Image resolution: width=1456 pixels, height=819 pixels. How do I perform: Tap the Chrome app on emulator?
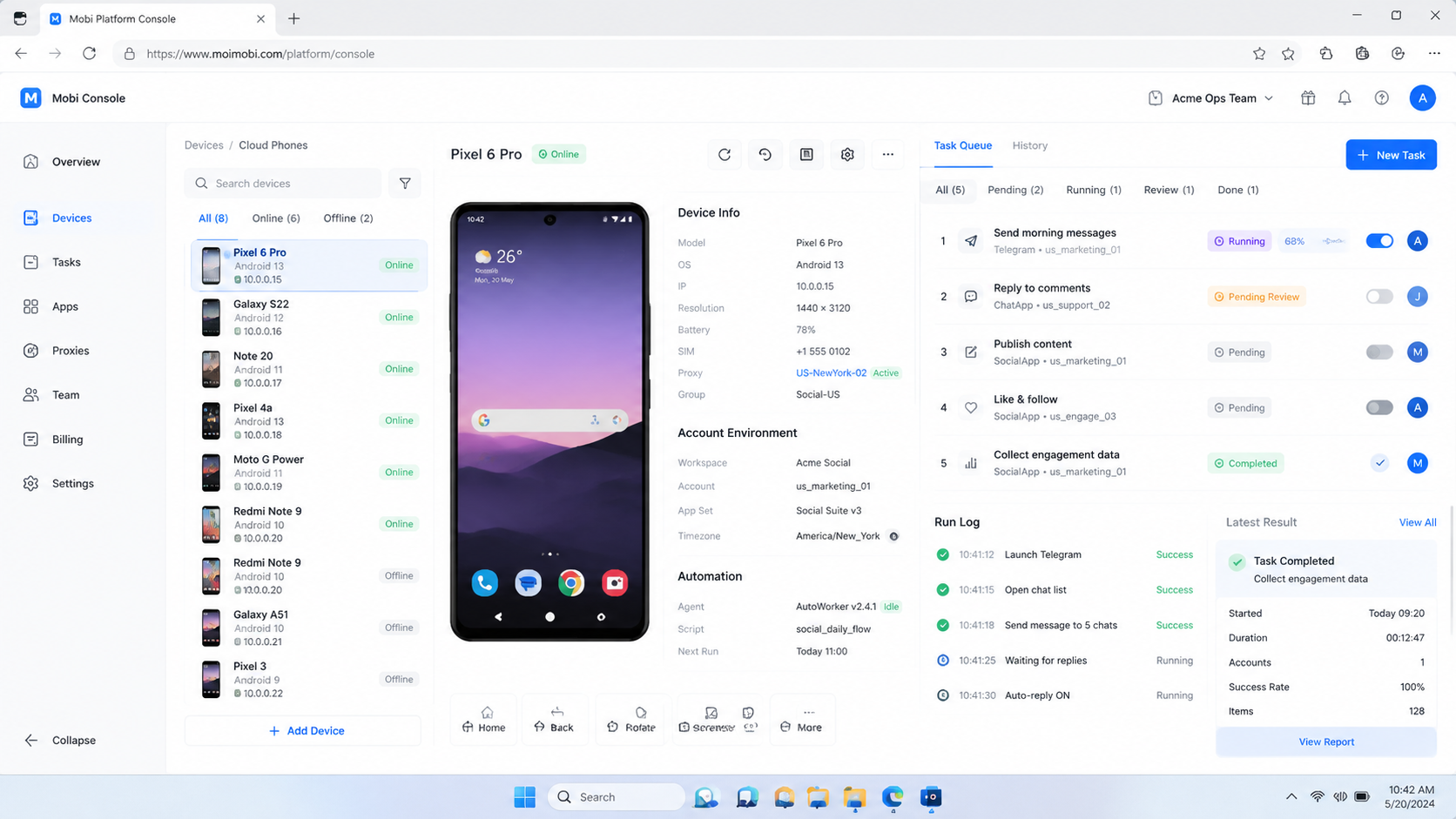coord(571,582)
